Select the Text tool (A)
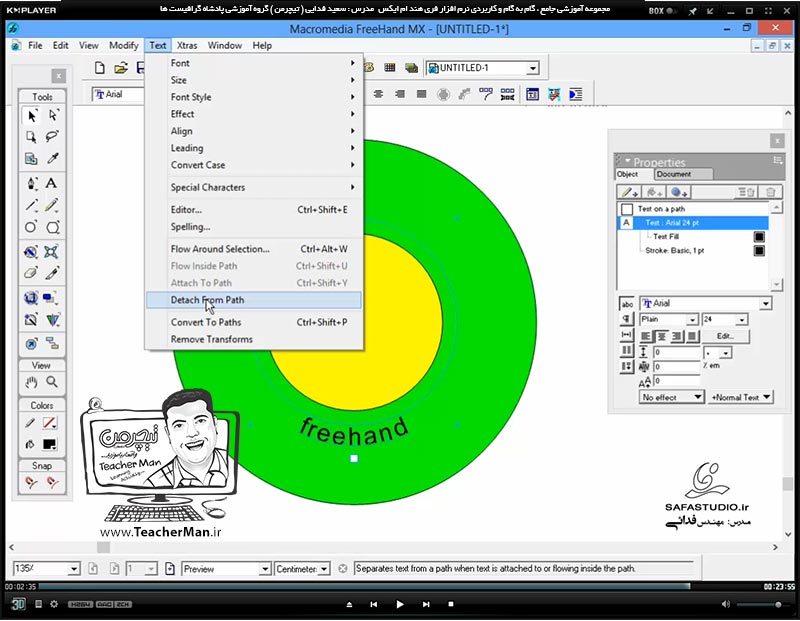Screen dimensions: 800x621 click(52, 183)
